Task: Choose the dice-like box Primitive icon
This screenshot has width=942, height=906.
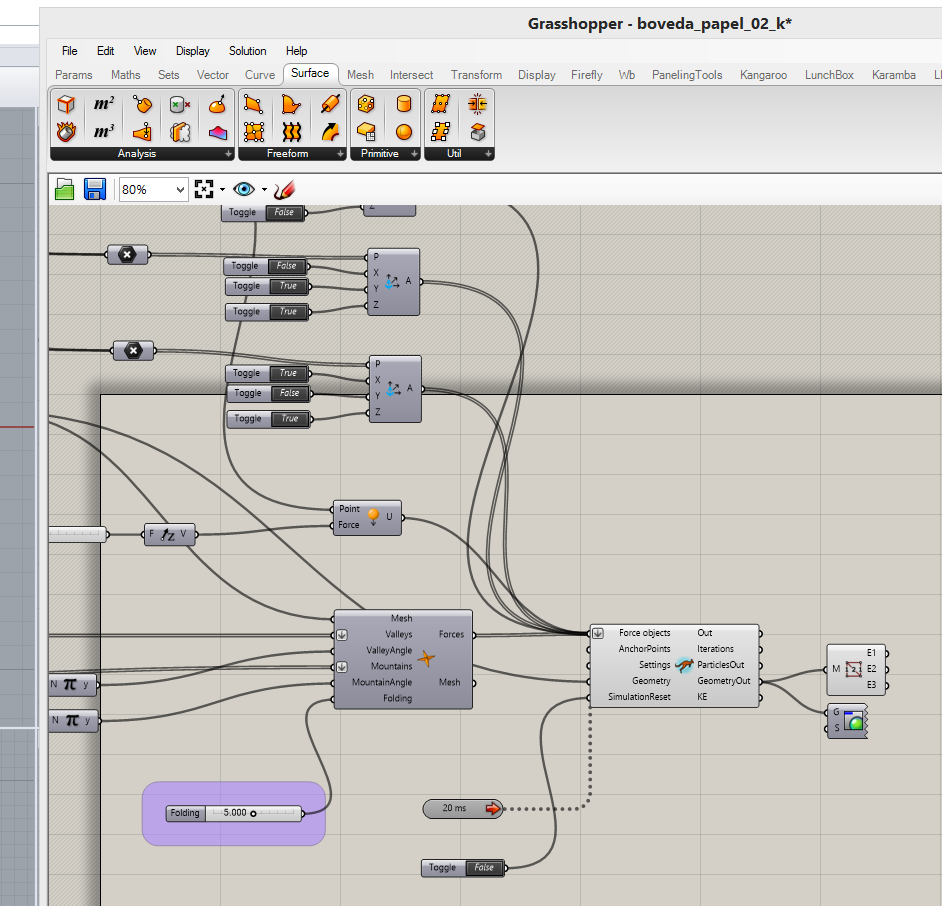Action: pos(366,105)
